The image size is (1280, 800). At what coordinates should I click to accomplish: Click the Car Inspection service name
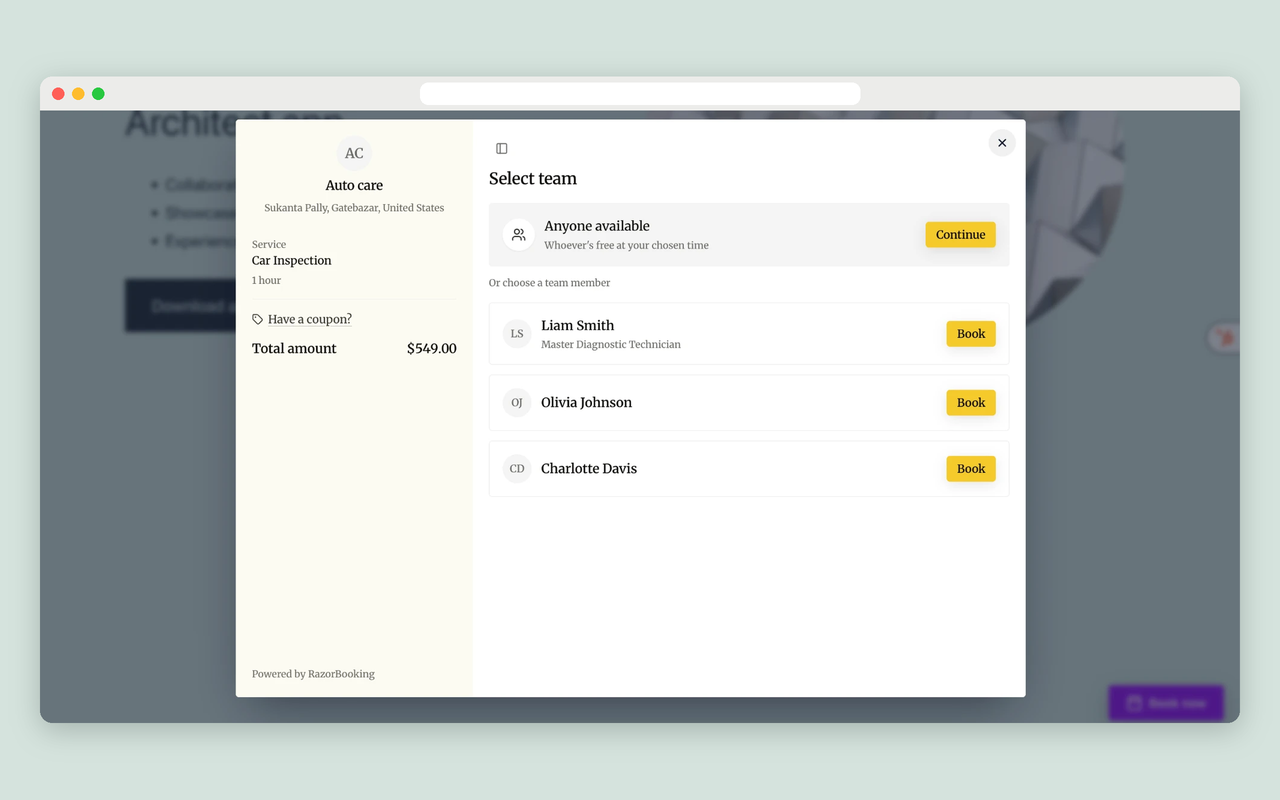[292, 261]
